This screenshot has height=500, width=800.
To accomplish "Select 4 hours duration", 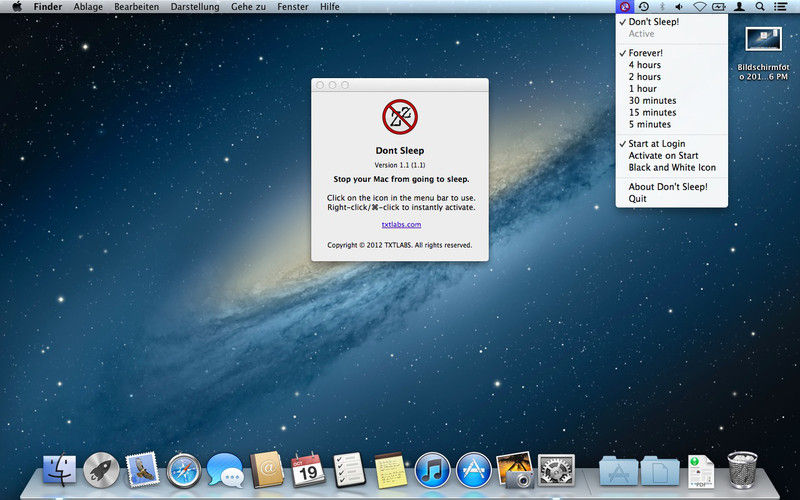I will 671,65.
